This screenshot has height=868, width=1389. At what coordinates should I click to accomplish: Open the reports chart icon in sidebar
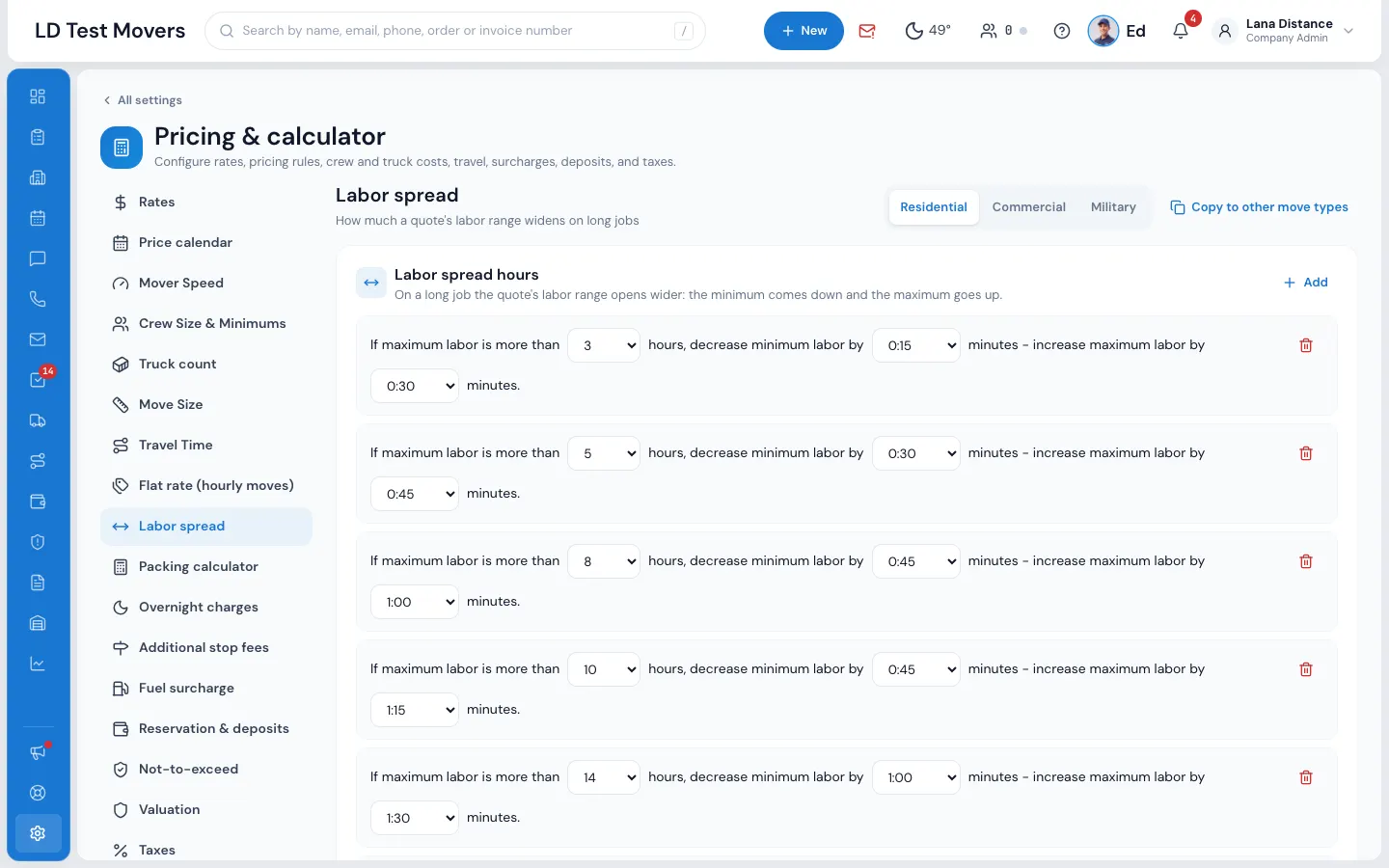38,664
